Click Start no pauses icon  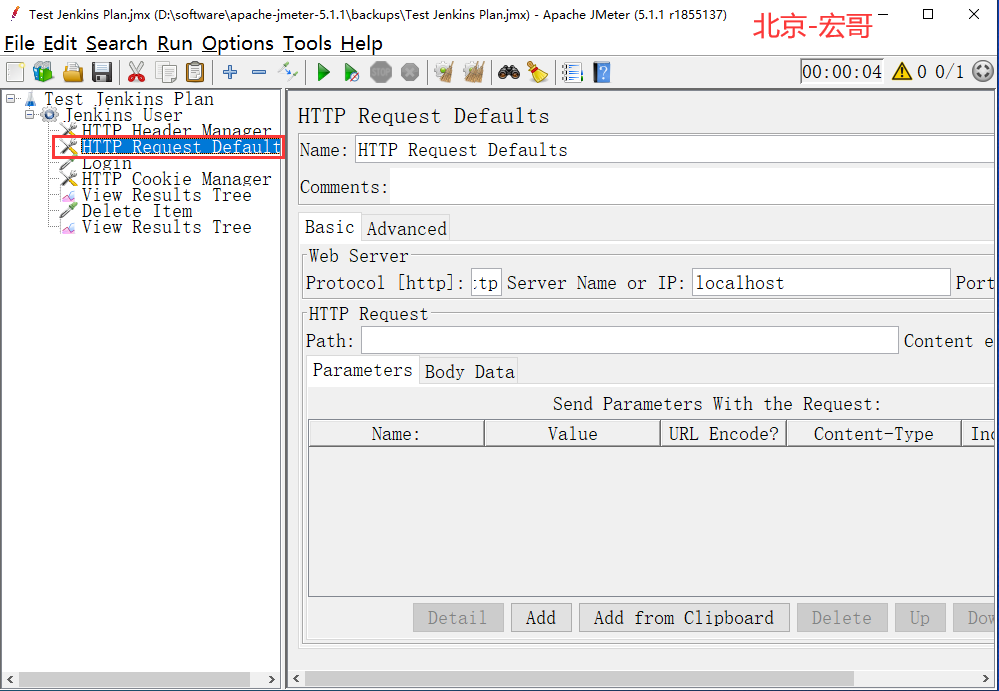(x=352, y=72)
